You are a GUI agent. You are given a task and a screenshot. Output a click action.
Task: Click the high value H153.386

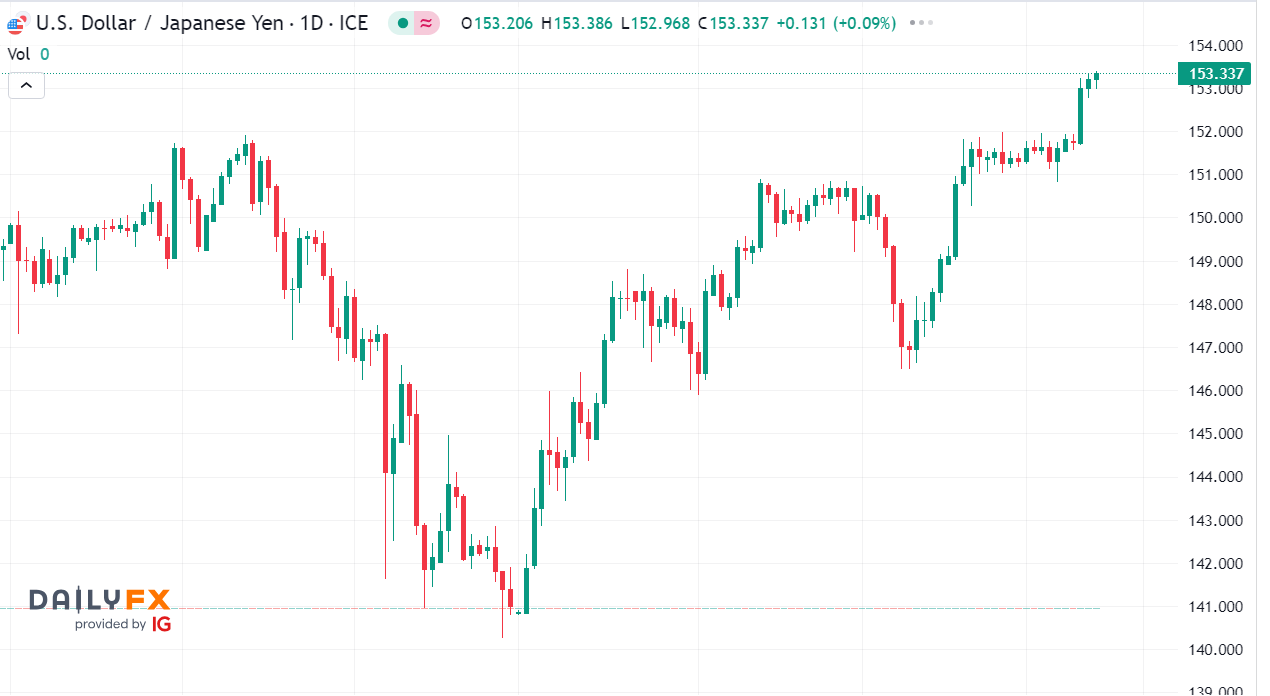click(577, 23)
